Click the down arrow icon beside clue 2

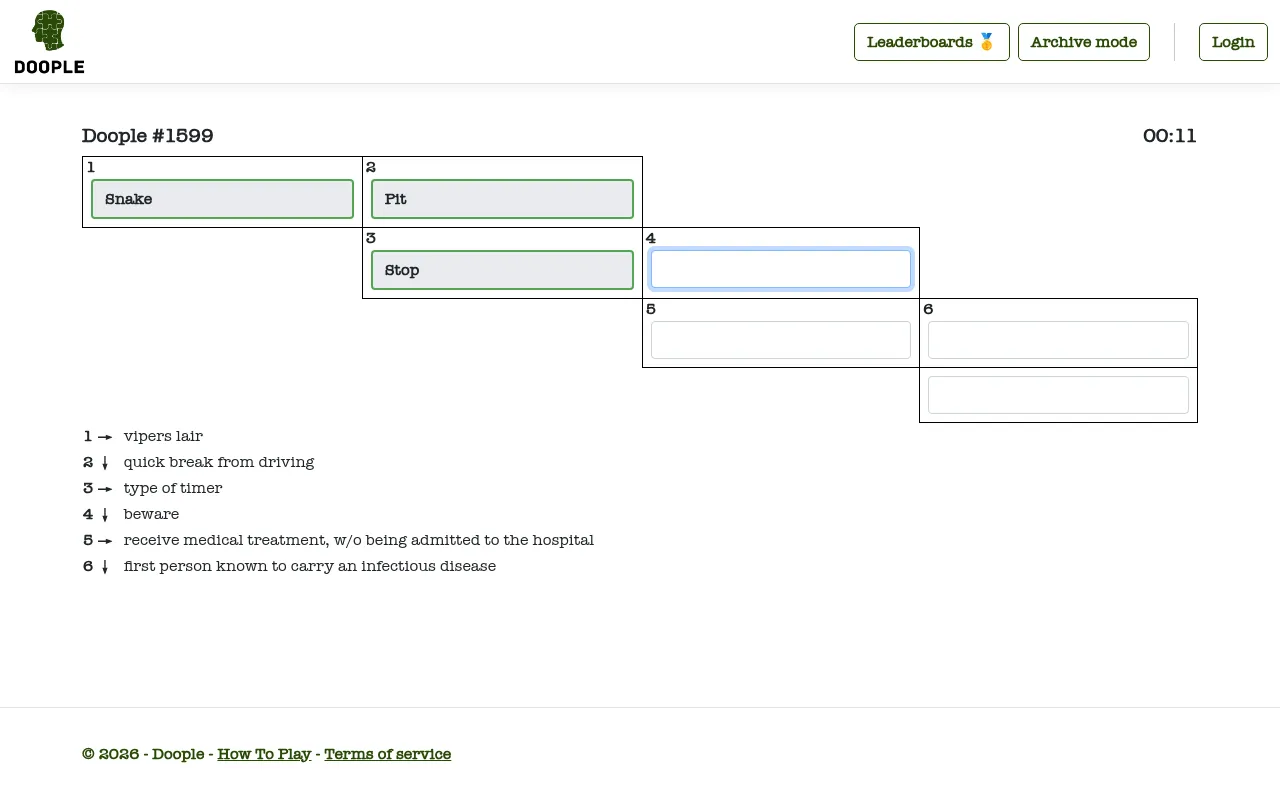click(105, 463)
